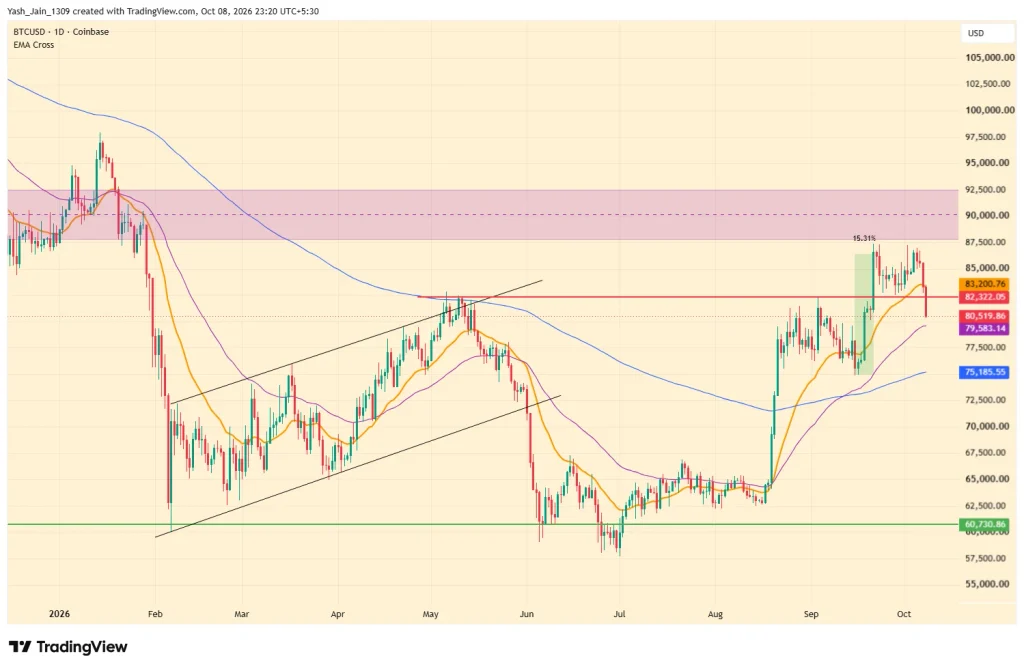Click the orange 83,200.76 price tag
This screenshot has height=669, width=1024.
click(x=984, y=284)
